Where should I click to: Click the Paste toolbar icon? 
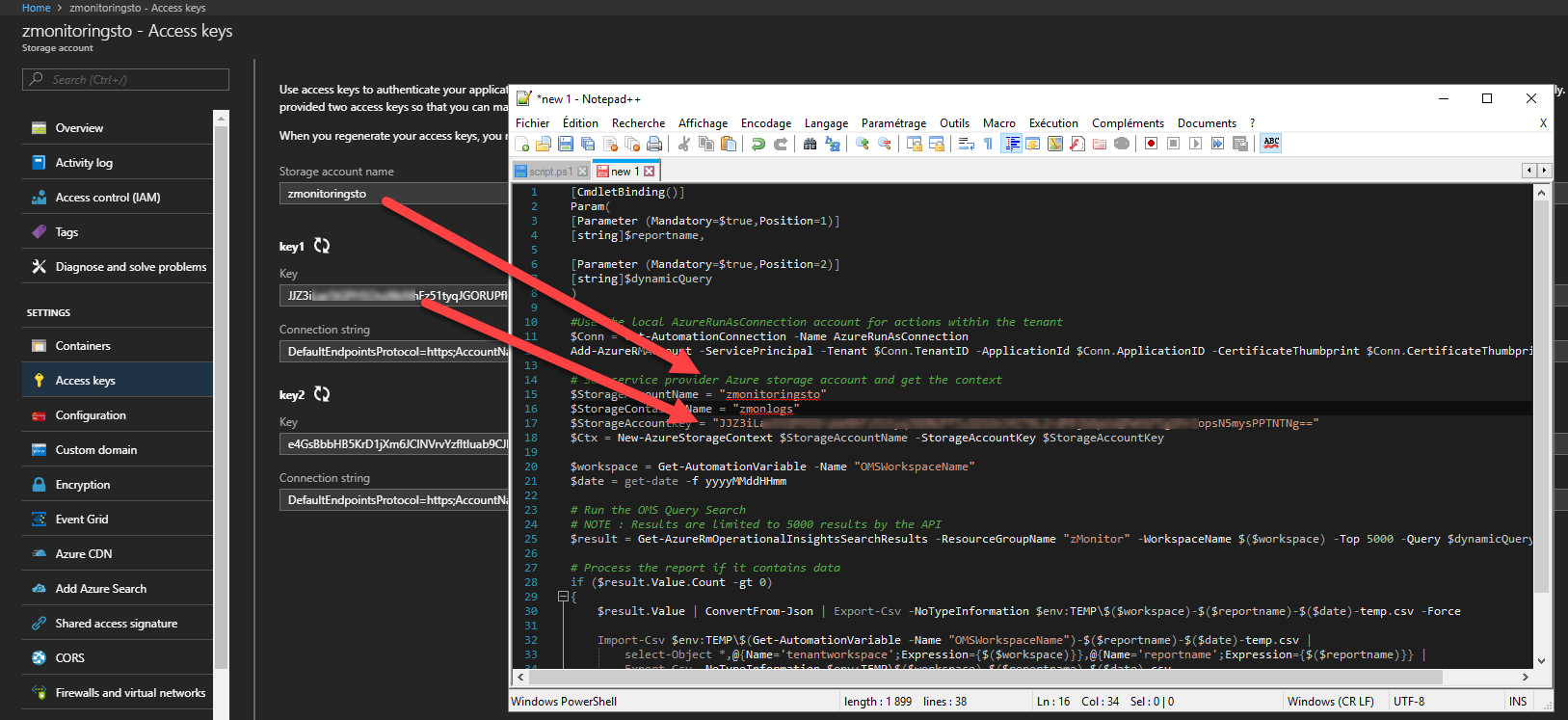729,144
